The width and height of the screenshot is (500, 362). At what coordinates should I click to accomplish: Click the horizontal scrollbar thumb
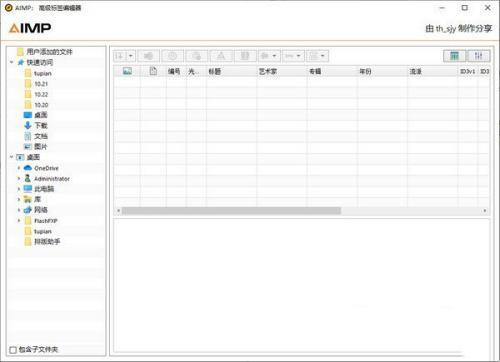tap(231, 211)
